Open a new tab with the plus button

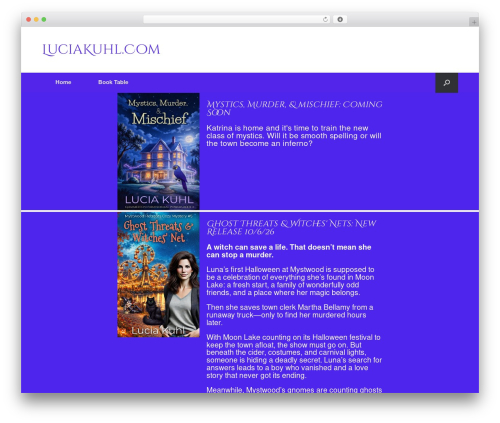click(x=474, y=22)
